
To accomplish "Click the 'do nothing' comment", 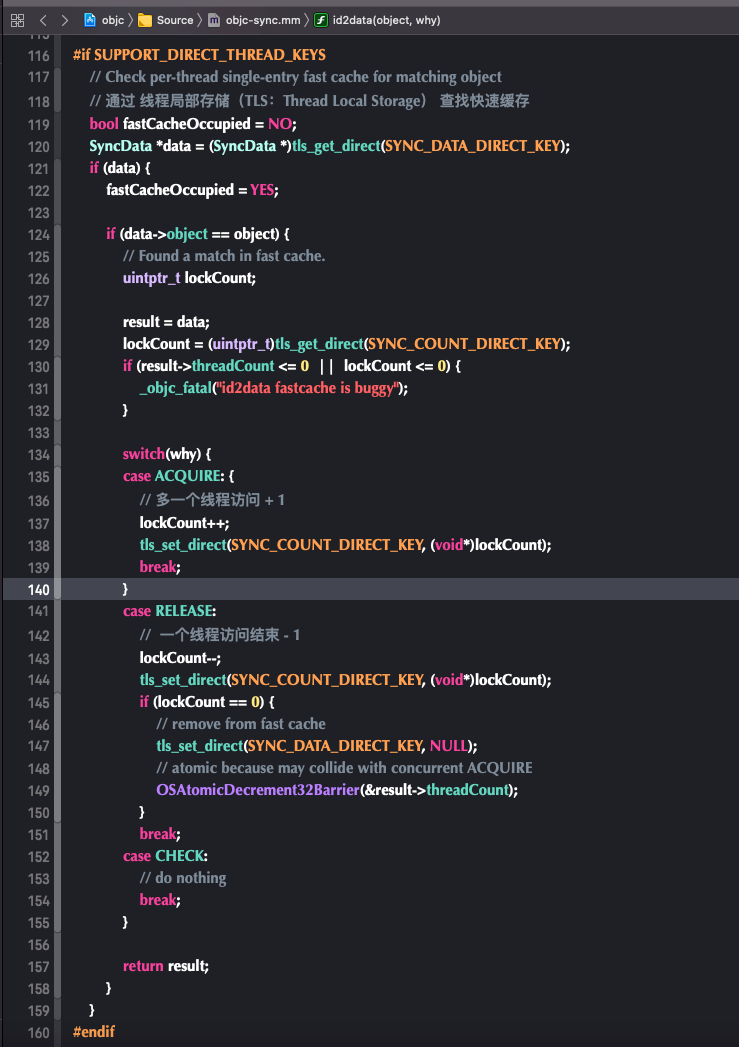I will (183, 878).
